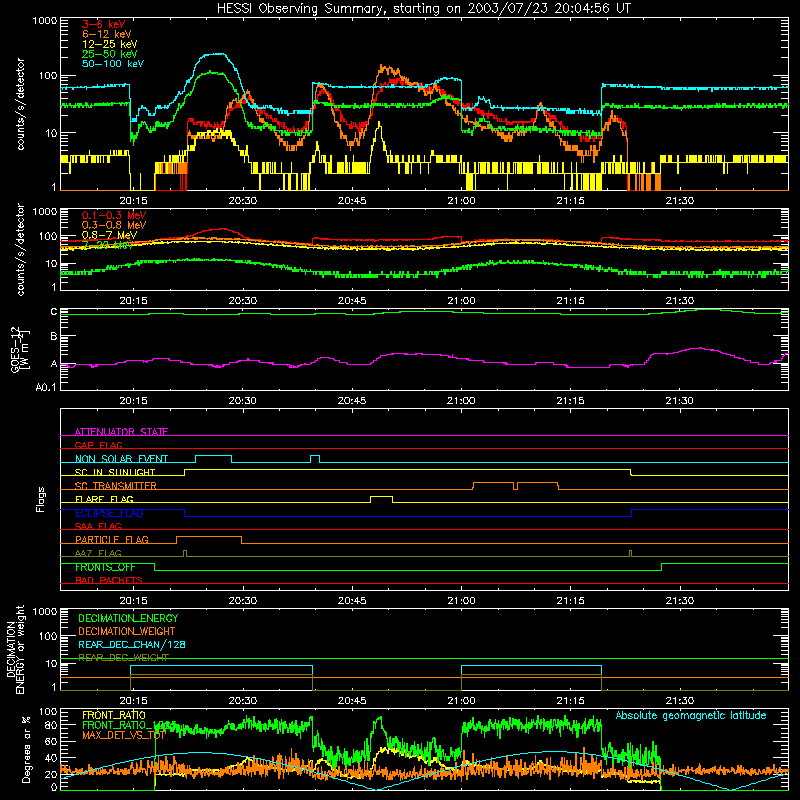Click the BAD_PACKETS flag label
The height and width of the screenshot is (800, 800).
(109, 580)
